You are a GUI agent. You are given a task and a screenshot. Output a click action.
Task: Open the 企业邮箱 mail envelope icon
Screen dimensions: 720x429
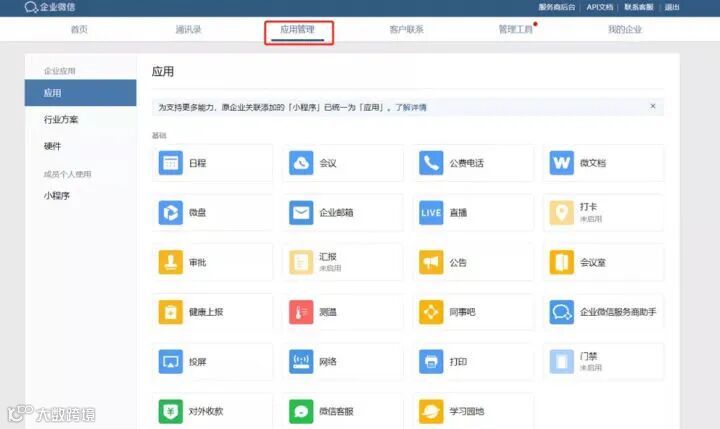coord(301,212)
